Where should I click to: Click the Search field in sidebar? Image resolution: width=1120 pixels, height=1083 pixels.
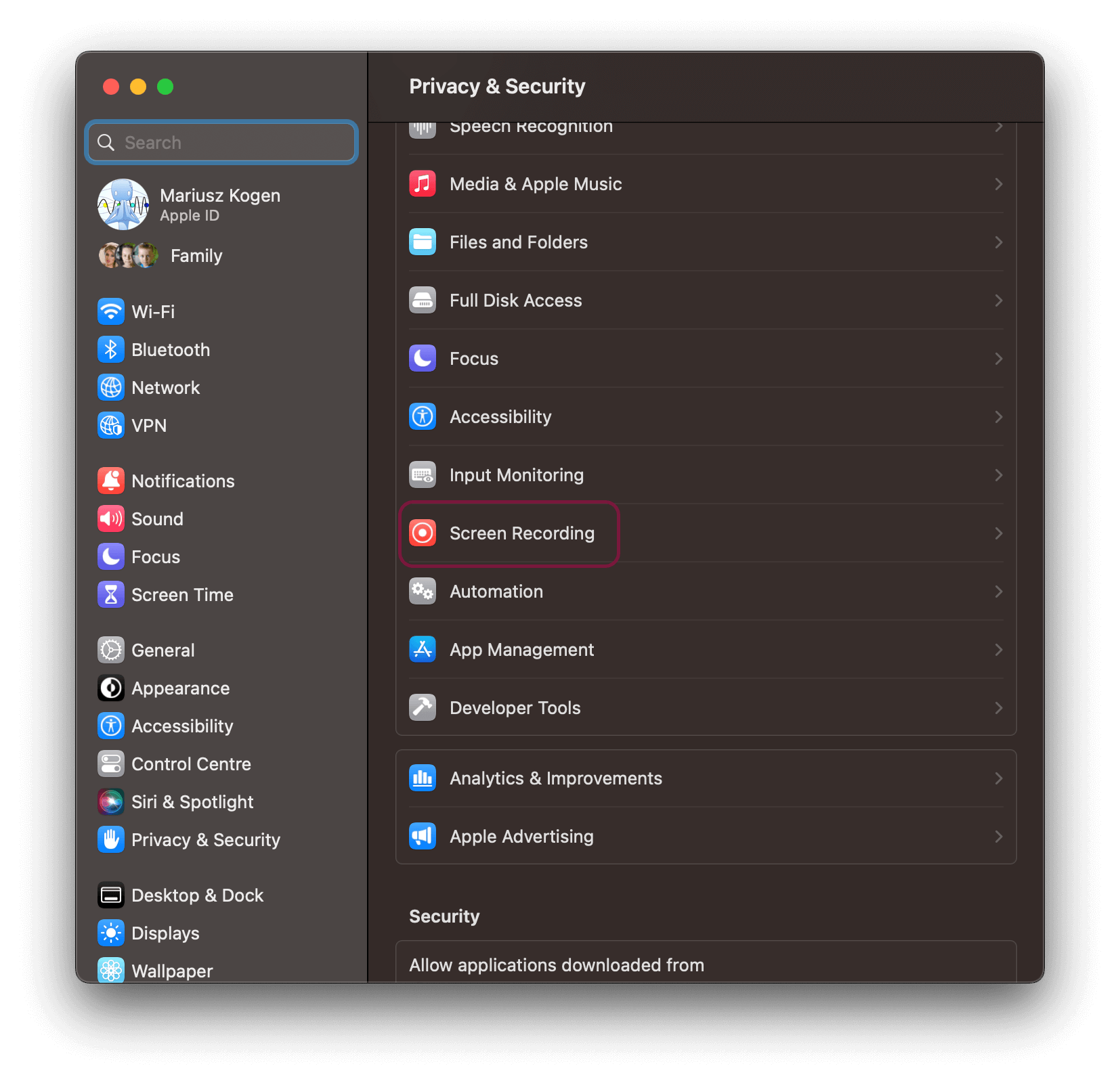pyautogui.click(x=230, y=143)
